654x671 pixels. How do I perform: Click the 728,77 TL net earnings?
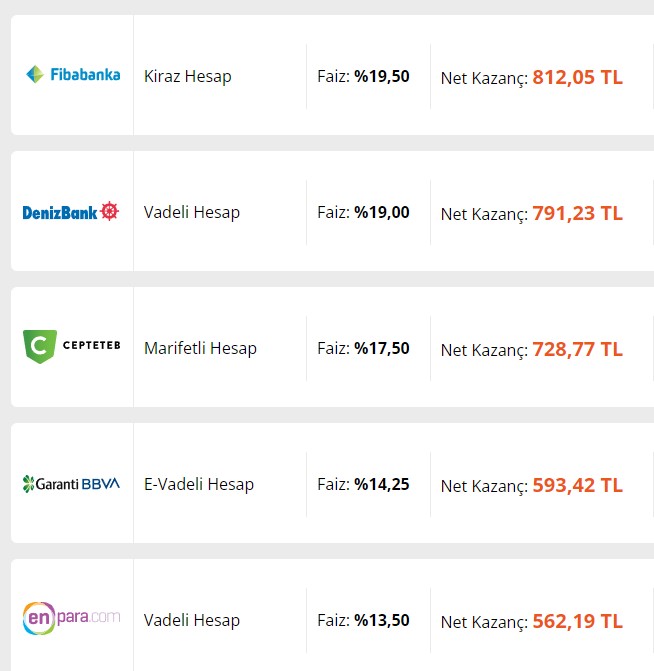pyautogui.click(x=577, y=350)
